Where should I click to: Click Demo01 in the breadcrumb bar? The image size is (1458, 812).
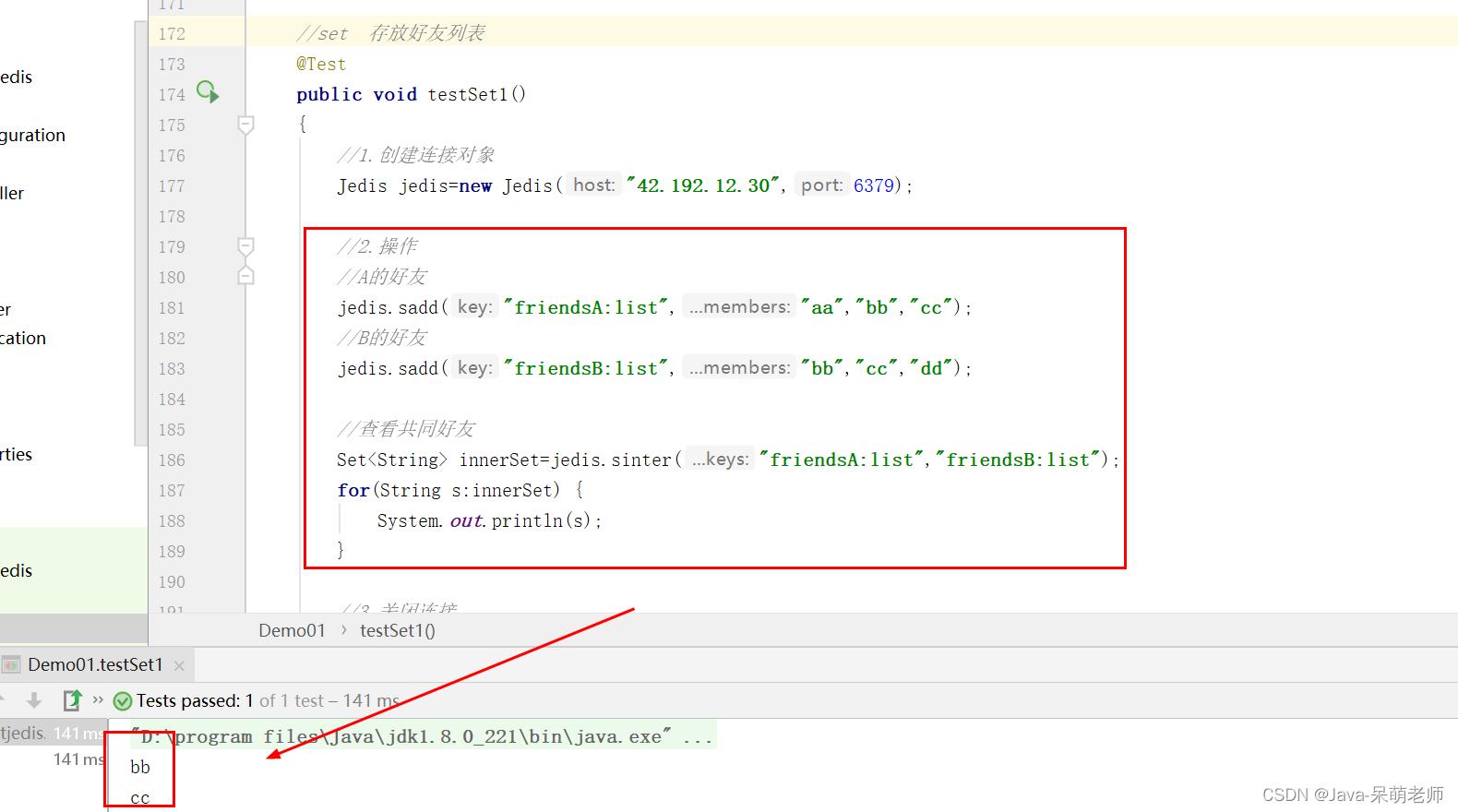[292, 630]
